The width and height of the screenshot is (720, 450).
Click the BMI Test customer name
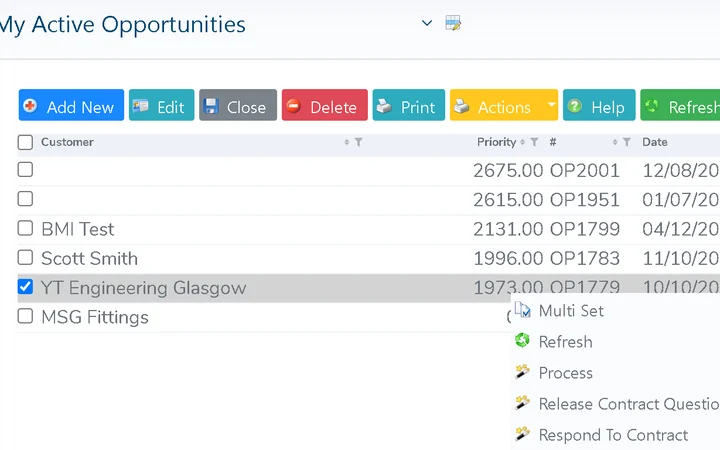pyautogui.click(x=78, y=229)
